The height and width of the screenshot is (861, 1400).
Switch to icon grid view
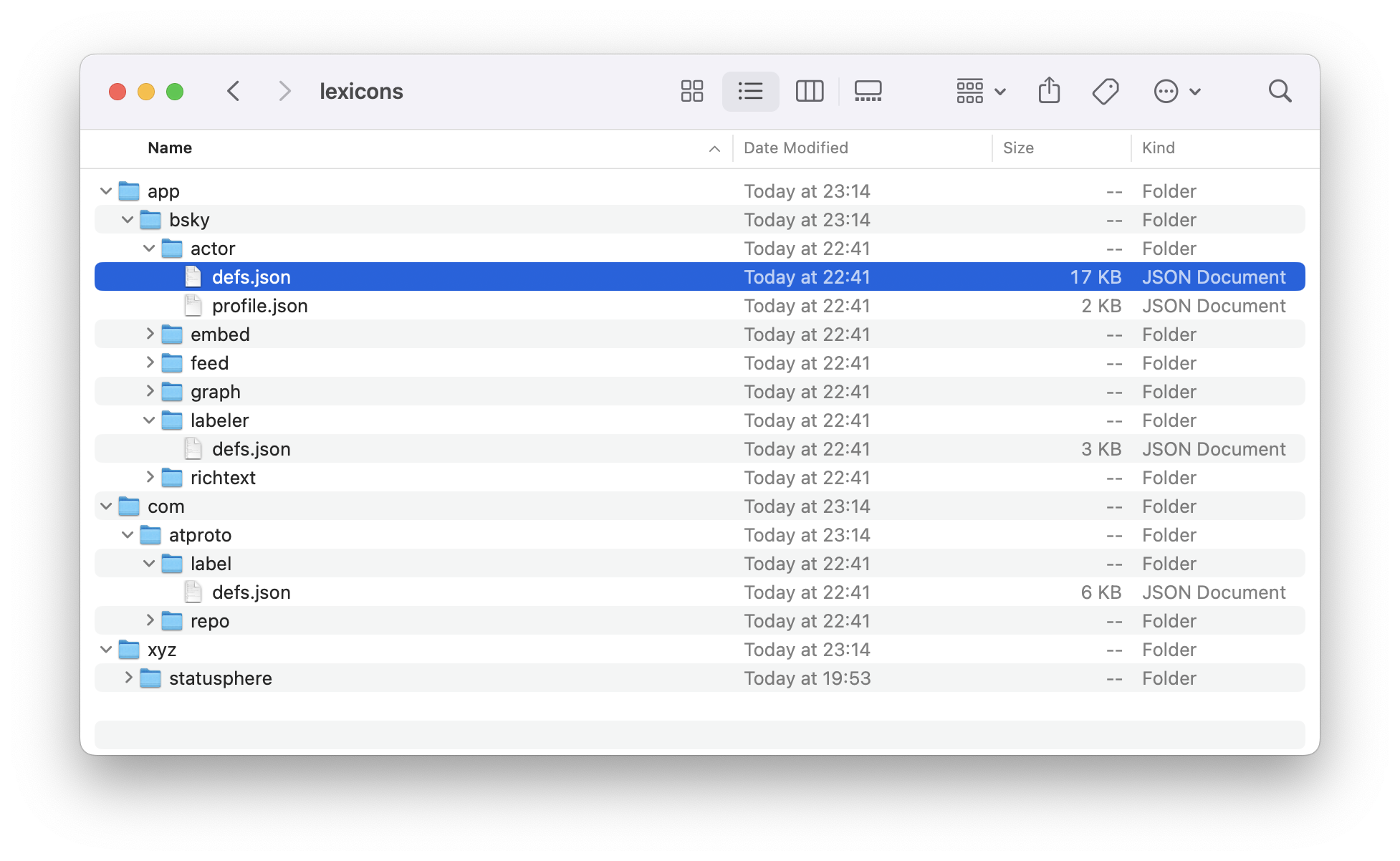tap(691, 91)
